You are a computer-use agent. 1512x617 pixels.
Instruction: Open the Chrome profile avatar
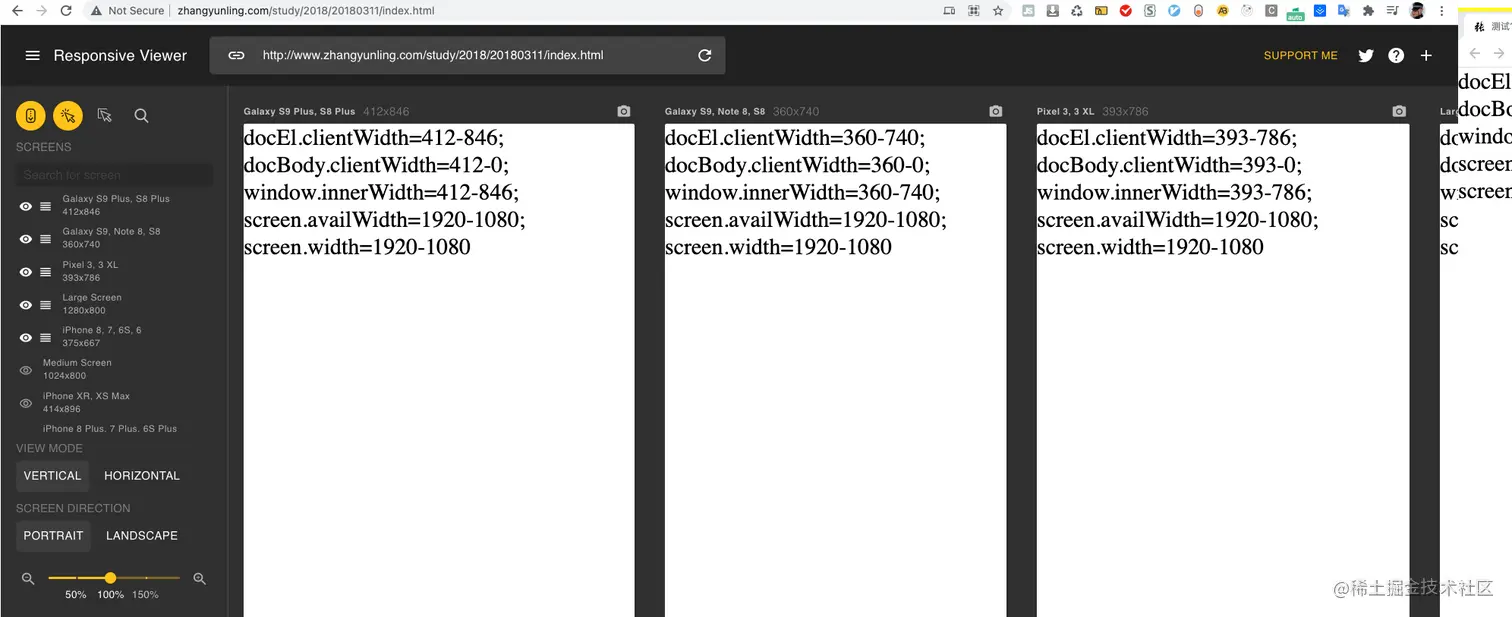coord(1417,11)
